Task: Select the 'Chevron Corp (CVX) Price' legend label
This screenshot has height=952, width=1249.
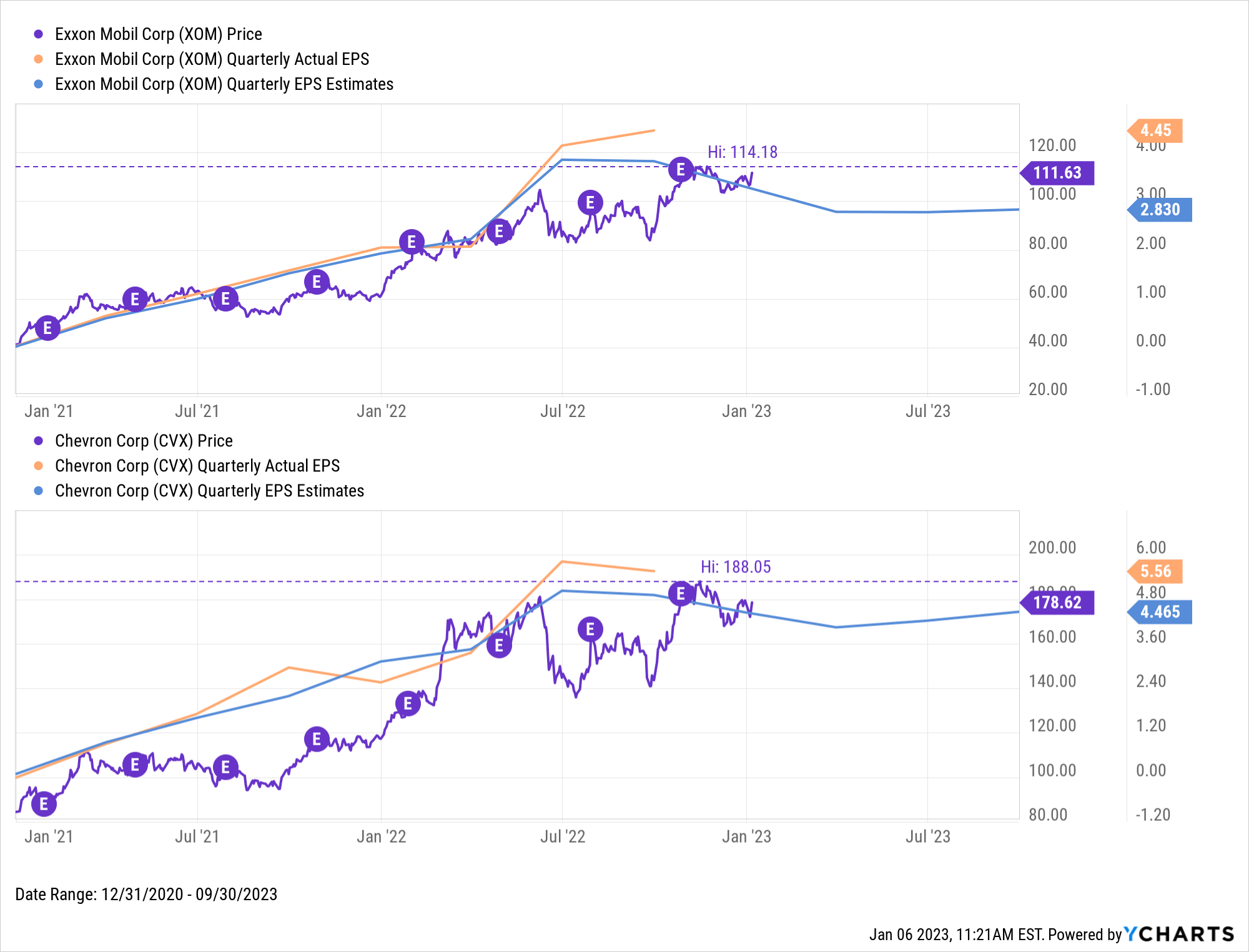Action: (144, 441)
